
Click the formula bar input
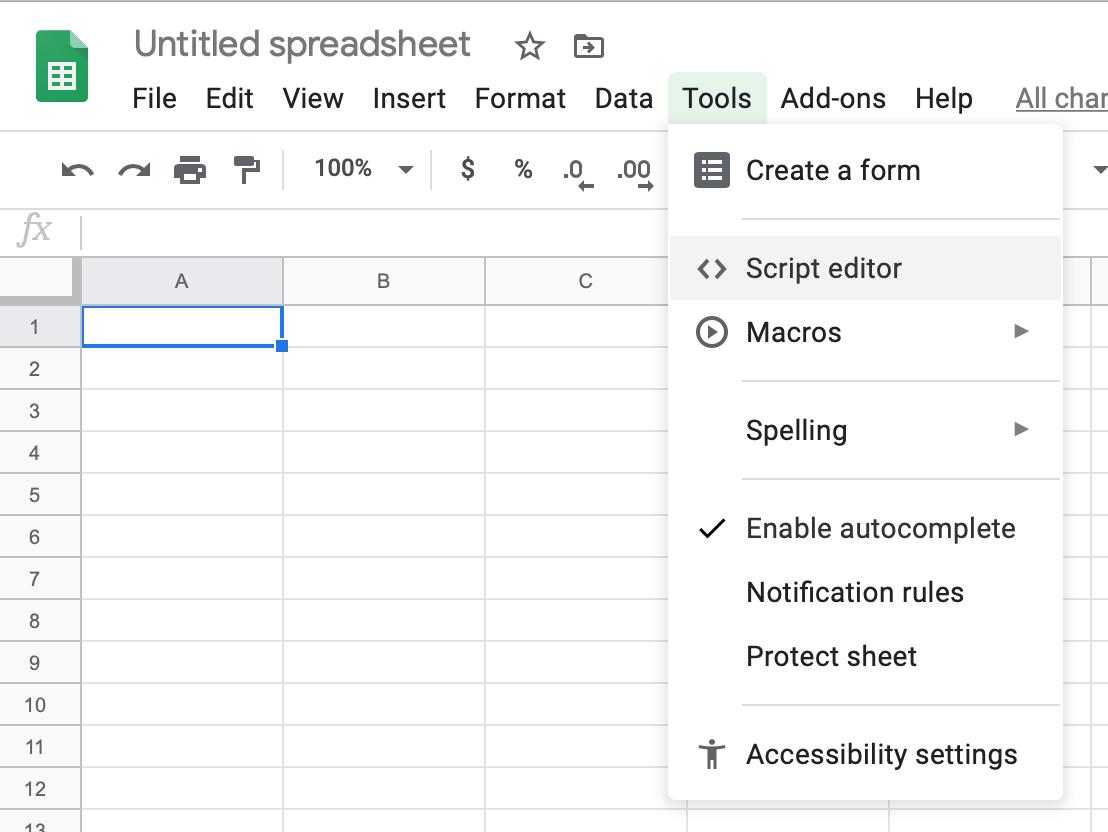pyautogui.click(x=375, y=232)
